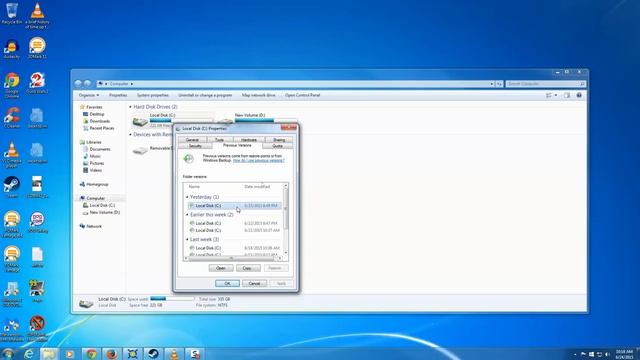Screen dimensions: 640x360
Task: Click the volume icon in system tray
Action: pos(607,354)
